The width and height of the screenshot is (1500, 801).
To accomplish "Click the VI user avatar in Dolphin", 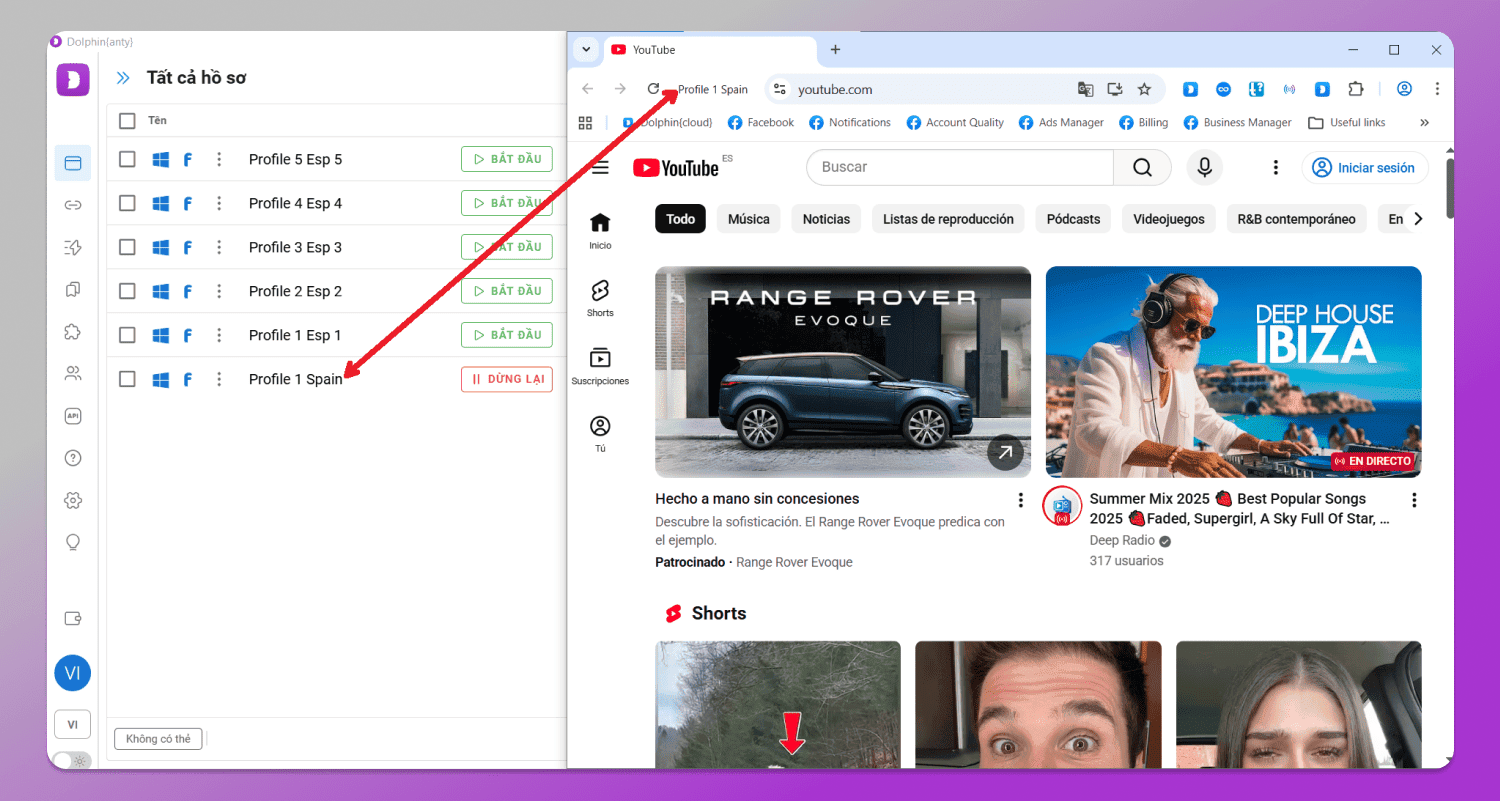I will 73,673.
